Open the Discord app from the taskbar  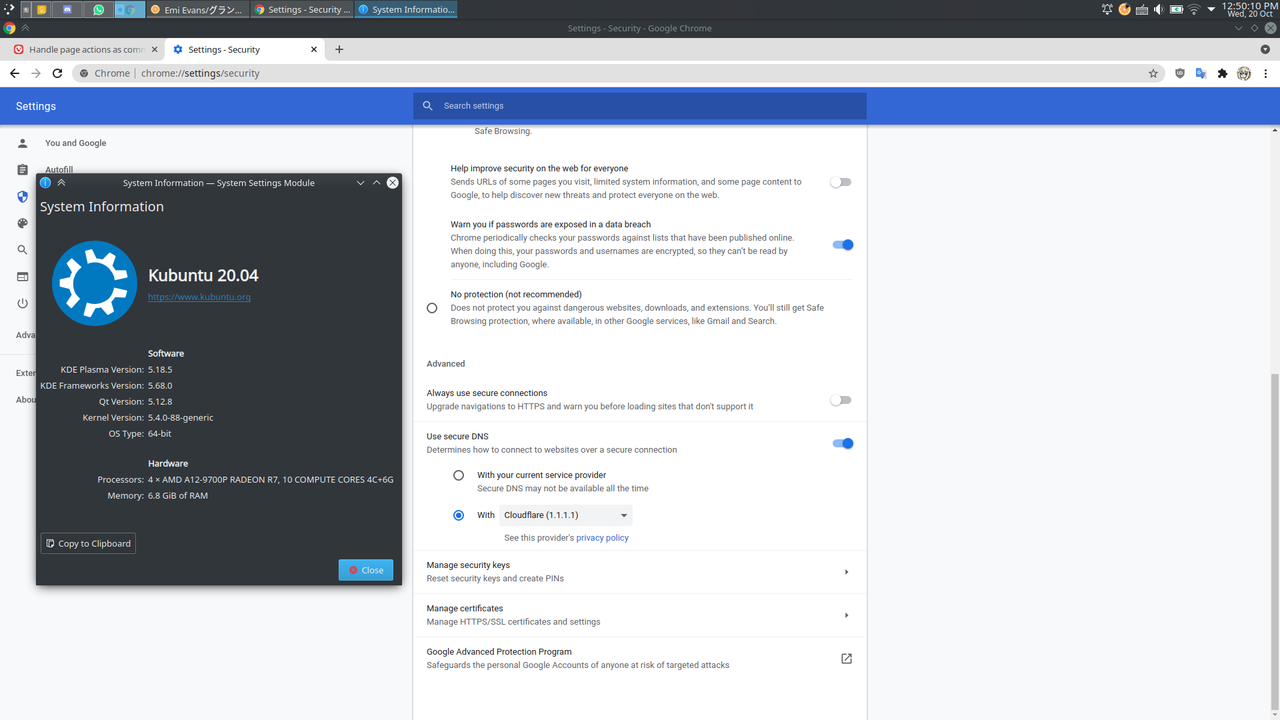point(68,9)
